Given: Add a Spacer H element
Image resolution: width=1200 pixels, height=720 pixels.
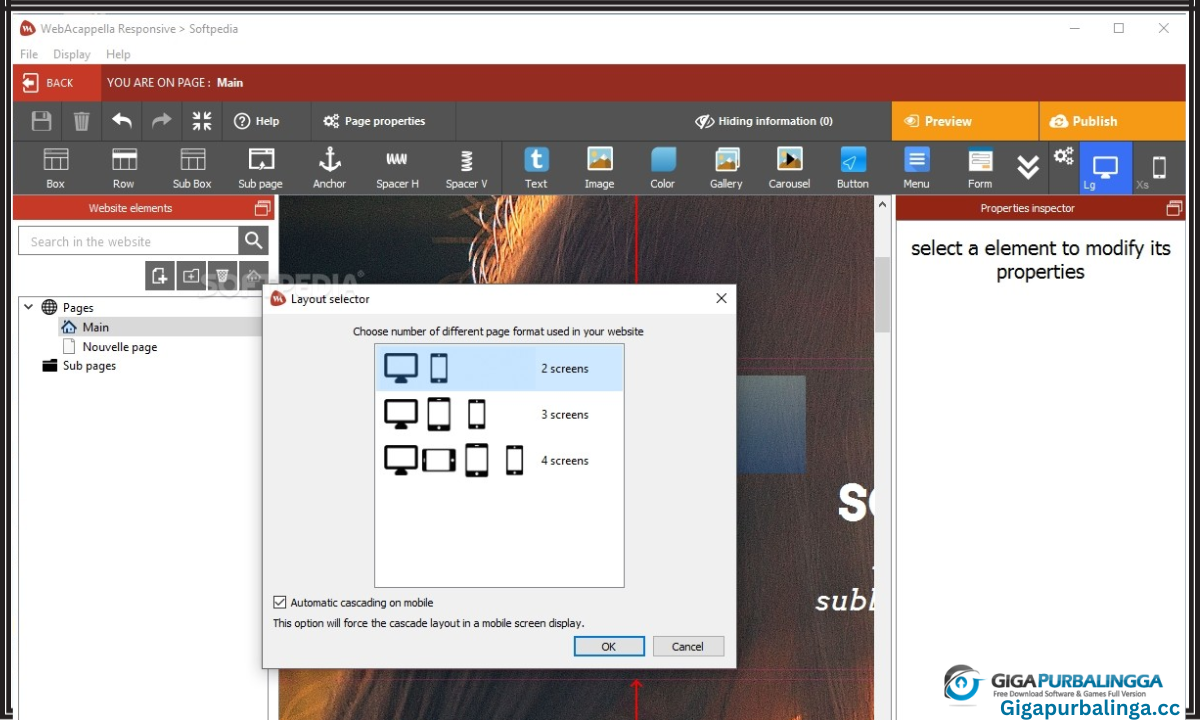Looking at the screenshot, I should 397,167.
